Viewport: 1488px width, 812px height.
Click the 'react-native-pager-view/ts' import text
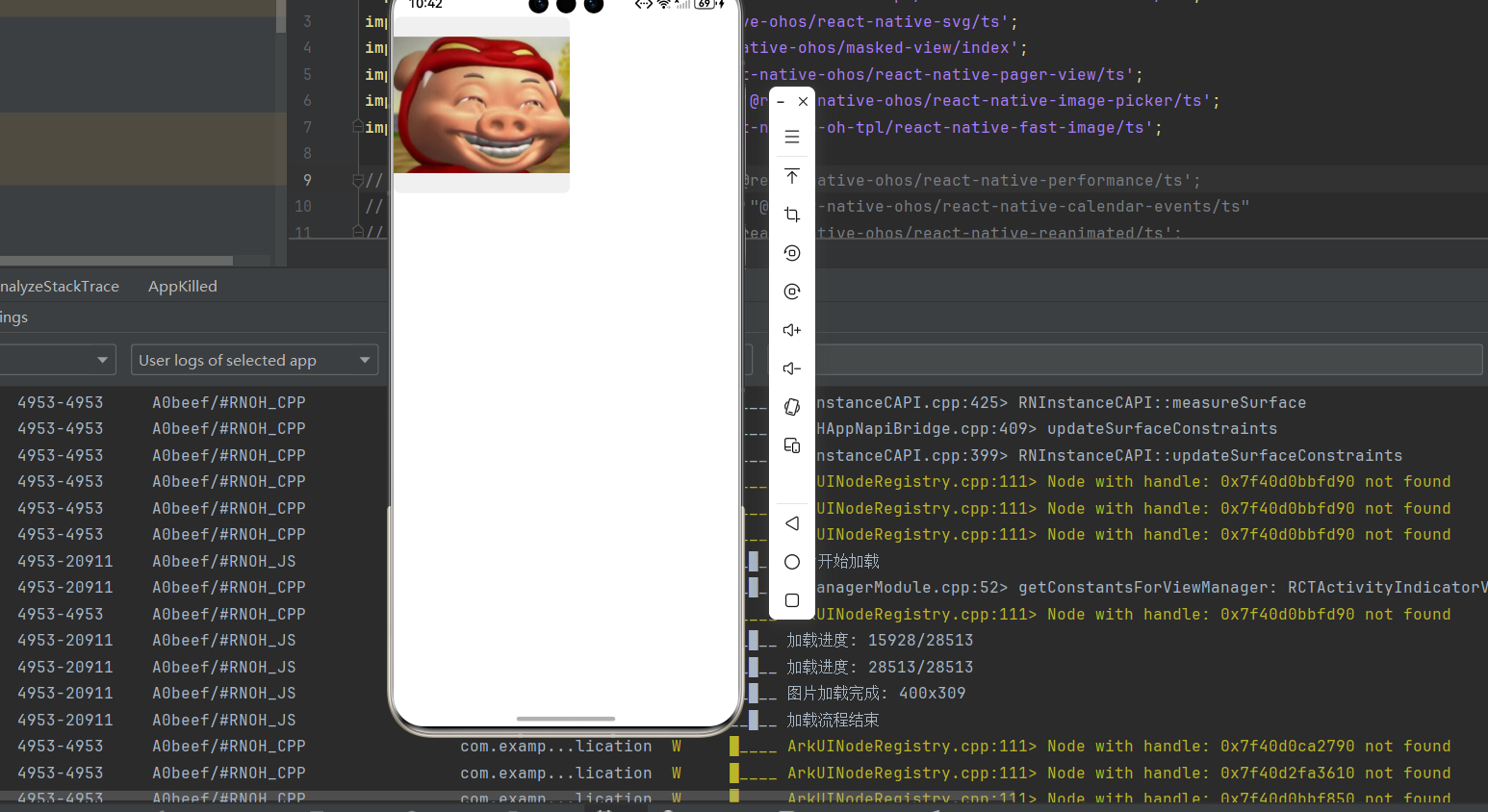(943, 74)
